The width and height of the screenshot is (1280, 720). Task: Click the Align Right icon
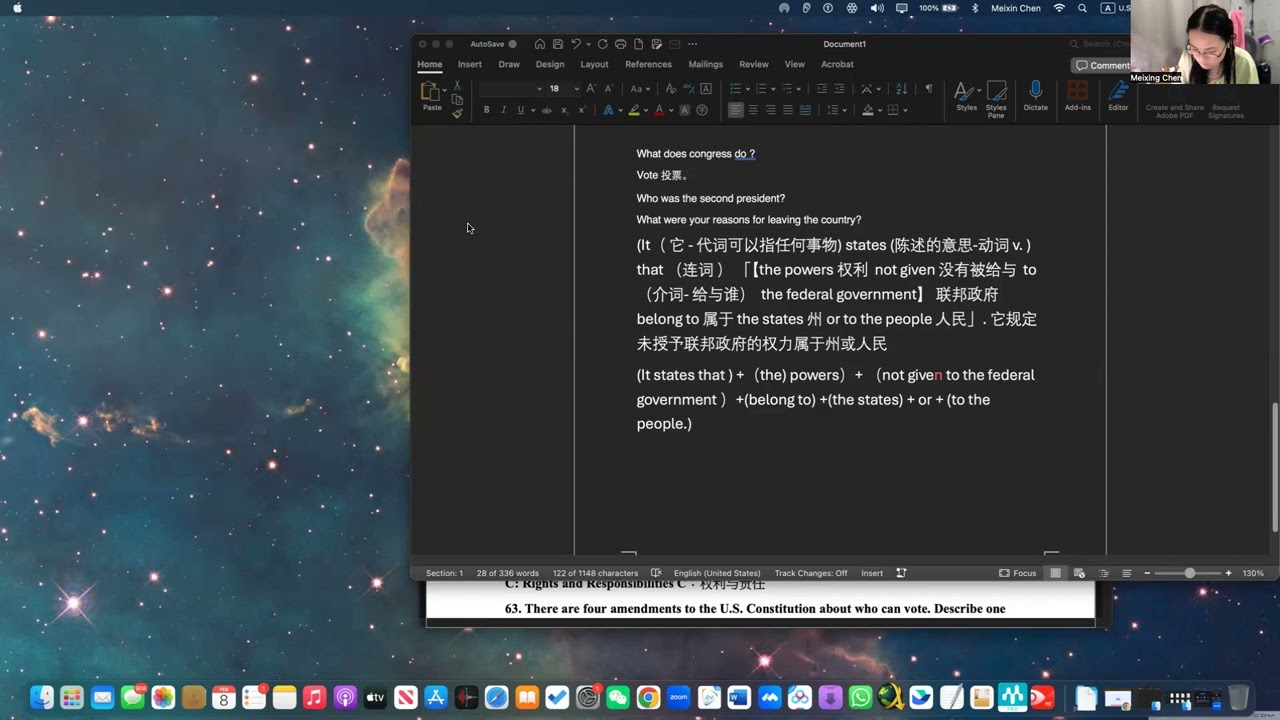pyautogui.click(x=770, y=110)
